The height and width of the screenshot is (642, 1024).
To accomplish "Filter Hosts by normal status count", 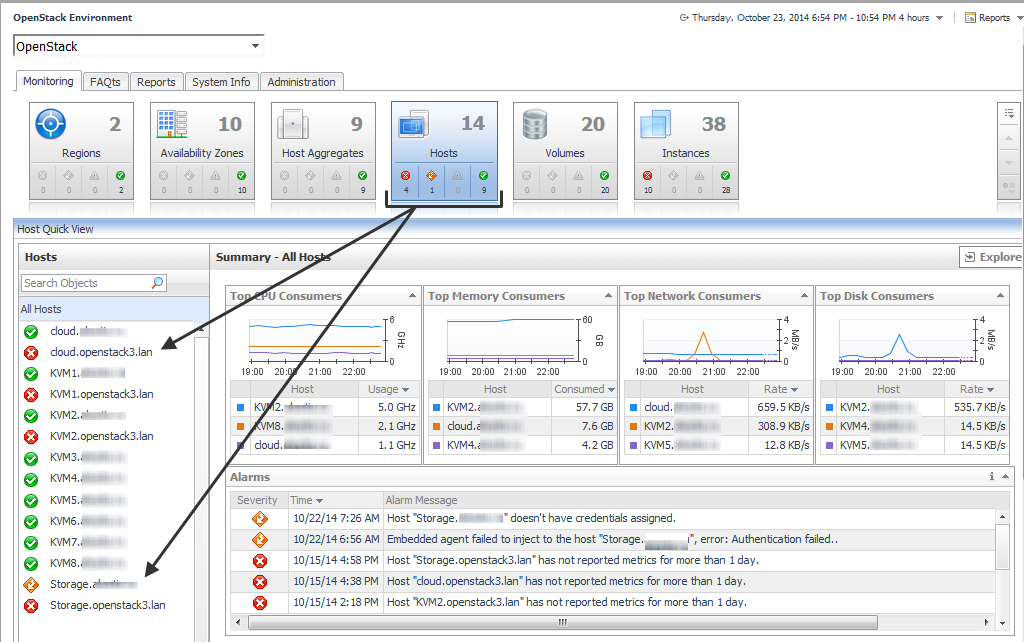I will tap(483, 181).
